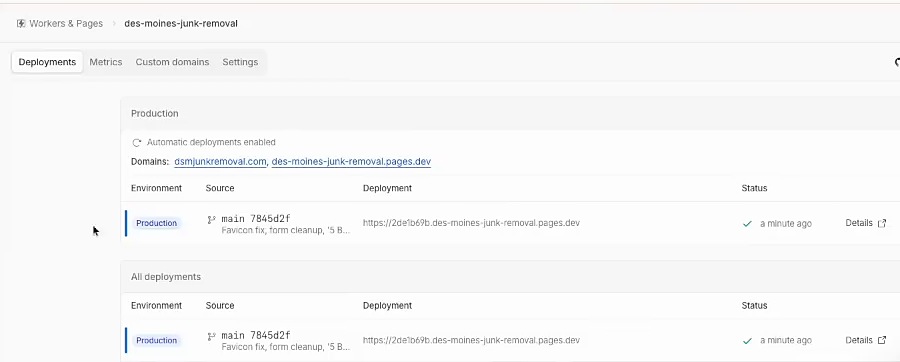Click the Deployment column header in All deployments
The width and height of the screenshot is (900, 362).
pos(387,306)
